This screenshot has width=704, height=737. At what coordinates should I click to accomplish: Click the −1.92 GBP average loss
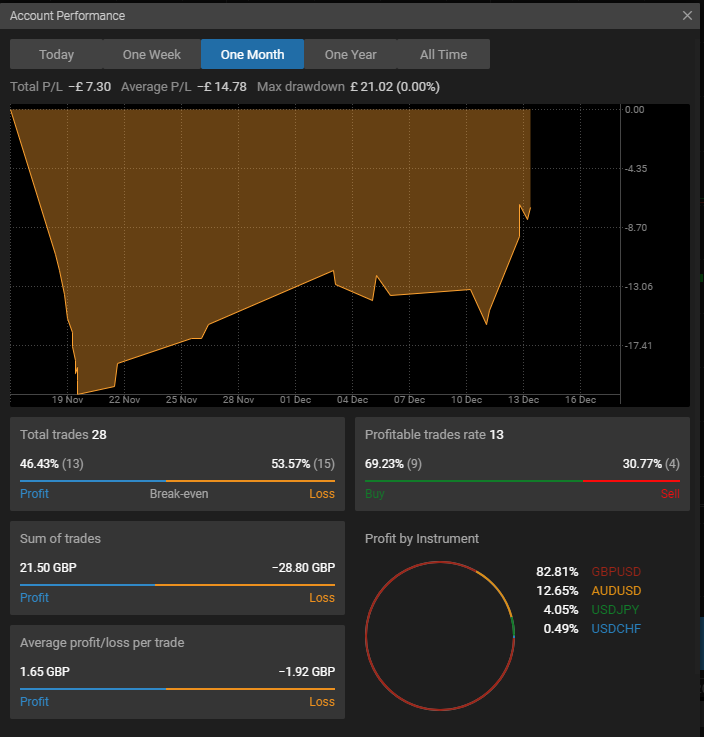[x=307, y=672]
